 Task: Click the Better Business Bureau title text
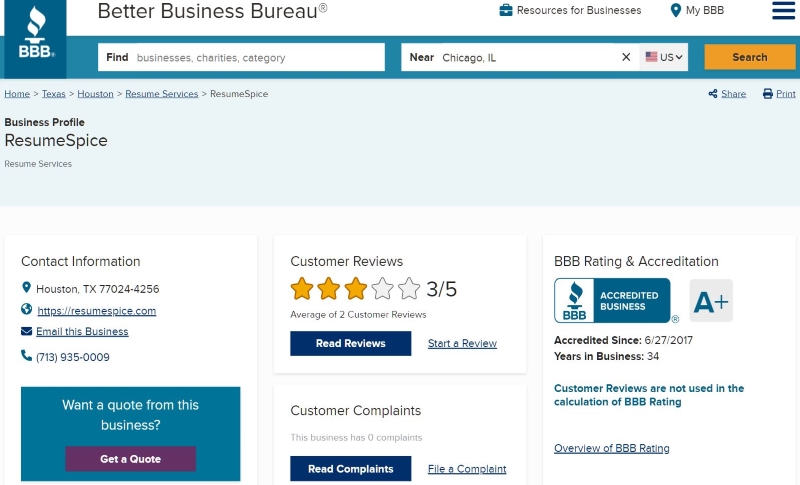[x=212, y=11]
